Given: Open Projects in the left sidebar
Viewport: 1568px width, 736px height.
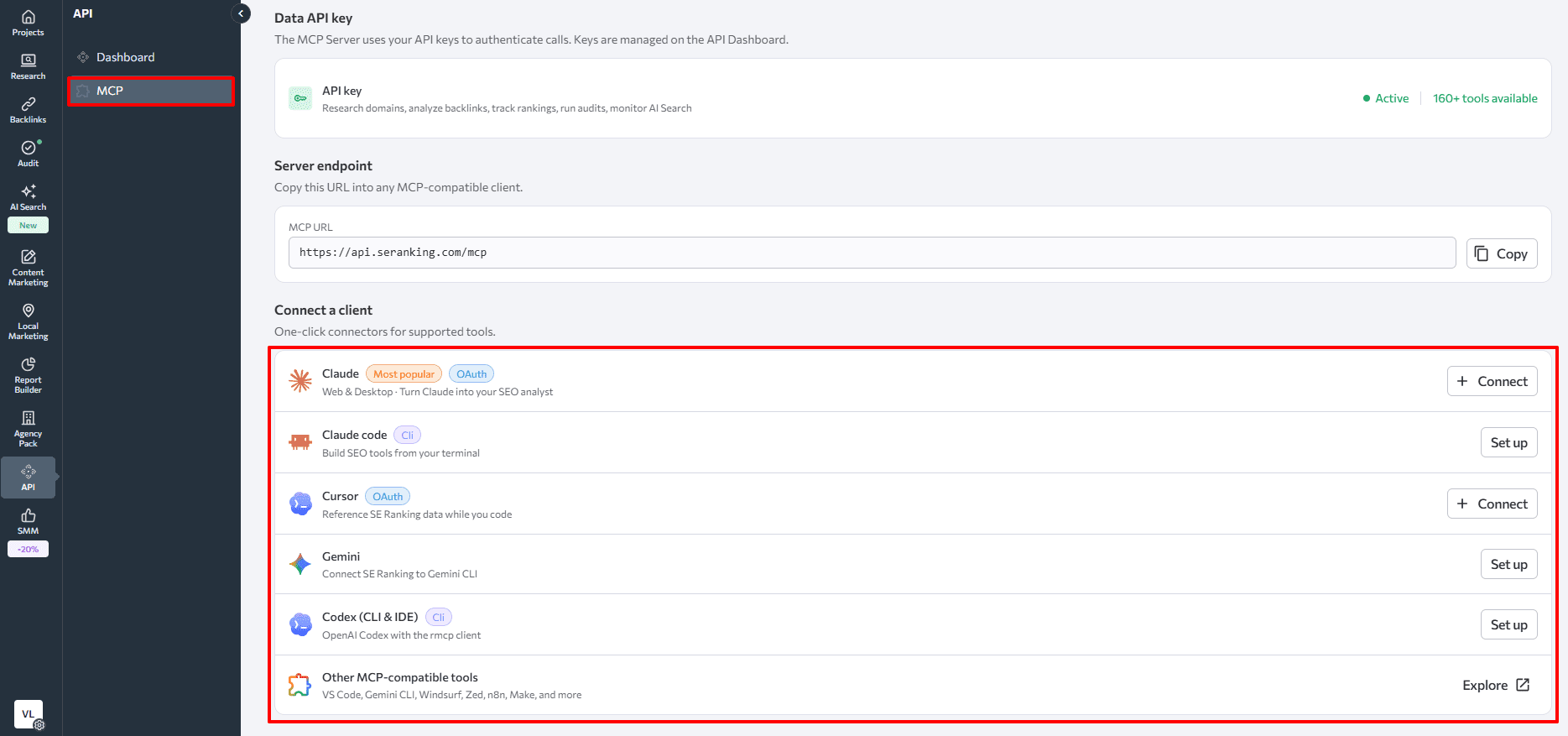Looking at the screenshot, I should [x=28, y=23].
